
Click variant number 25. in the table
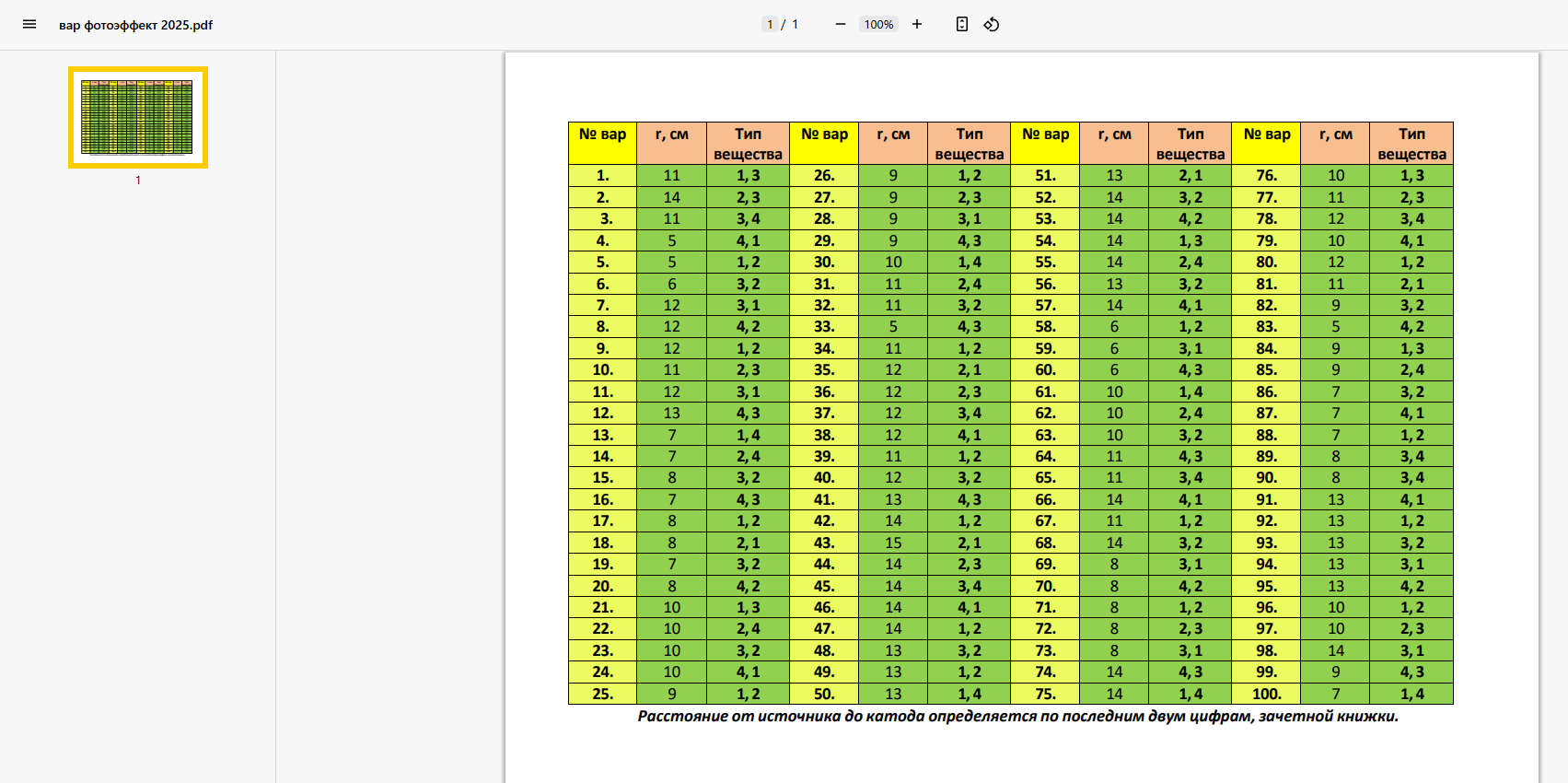coord(602,694)
